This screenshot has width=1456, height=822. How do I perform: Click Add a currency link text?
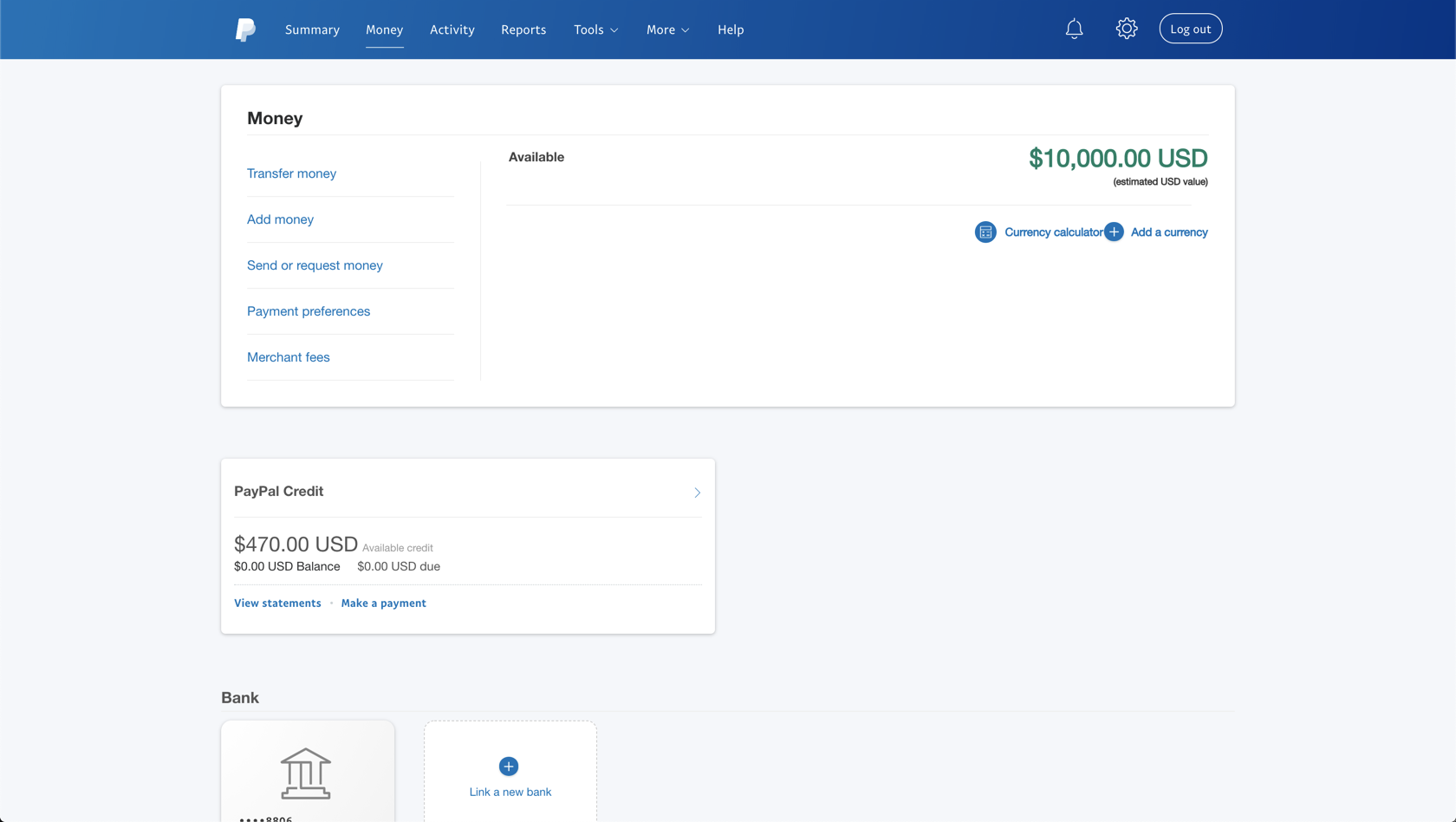click(1169, 232)
